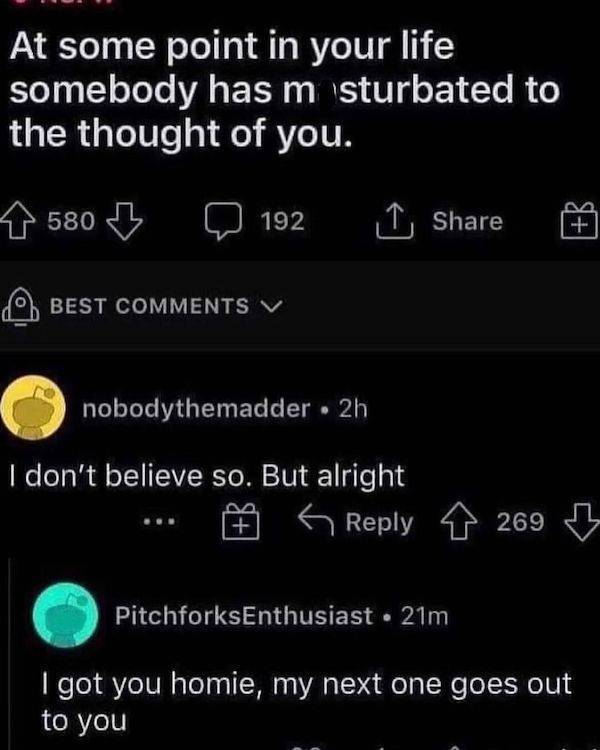The image size is (600, 750).
Task: Expand the Best Comments sort chevron
Action: [x=273, y=306]
